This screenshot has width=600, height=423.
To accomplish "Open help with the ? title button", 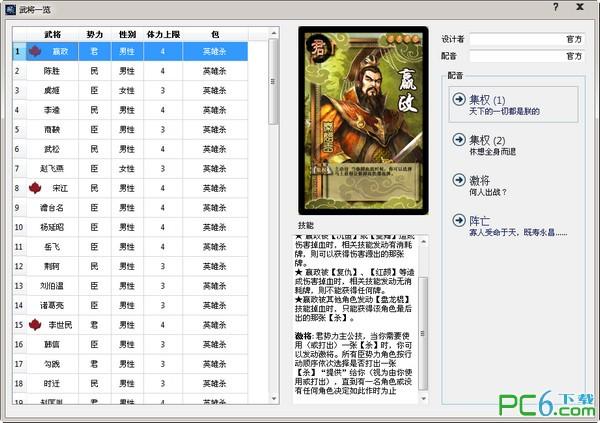I will pyautogui.click(x=555, y=7).
